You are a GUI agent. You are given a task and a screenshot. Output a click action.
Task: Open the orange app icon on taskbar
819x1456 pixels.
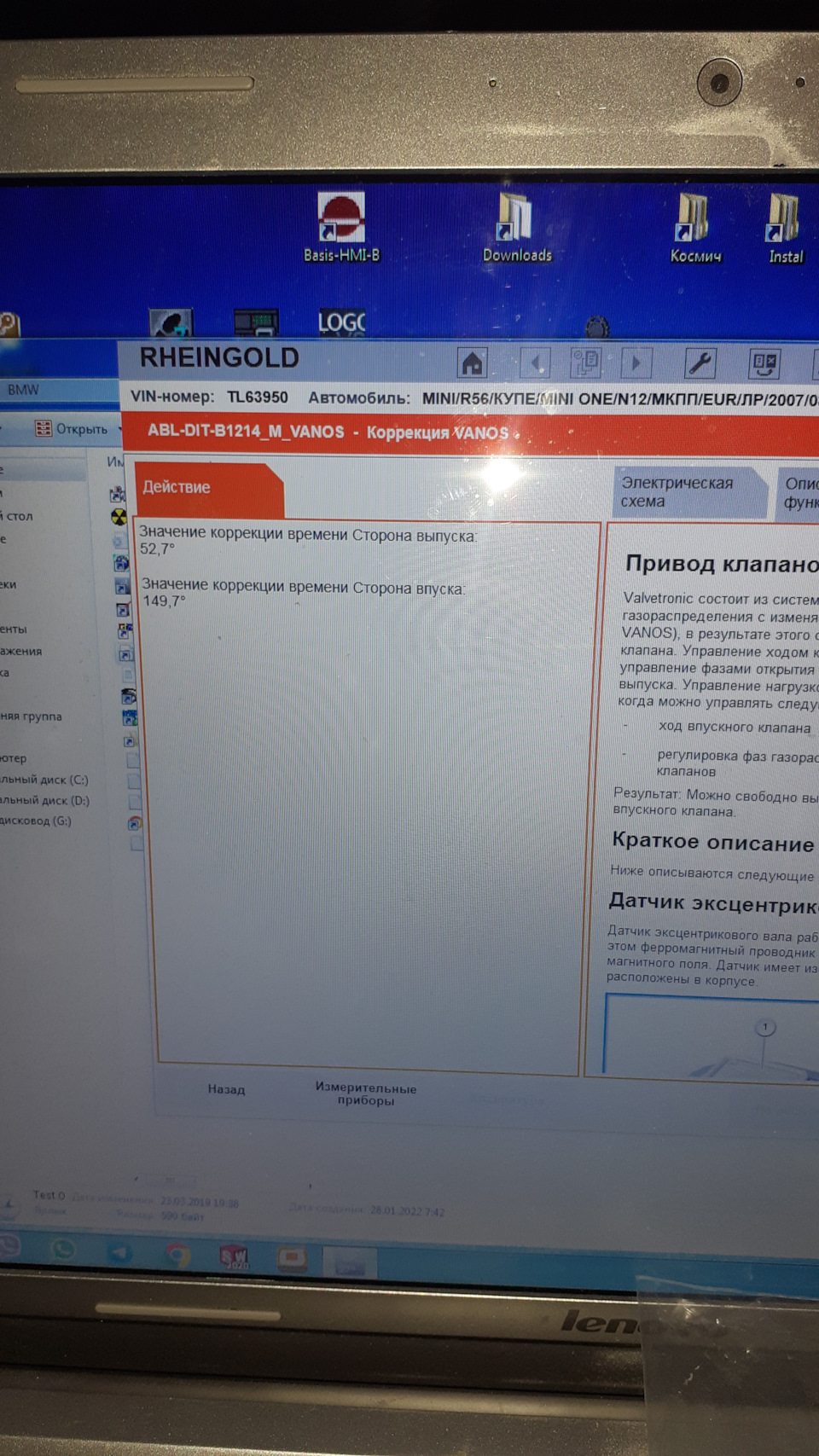pos(292,1259)
